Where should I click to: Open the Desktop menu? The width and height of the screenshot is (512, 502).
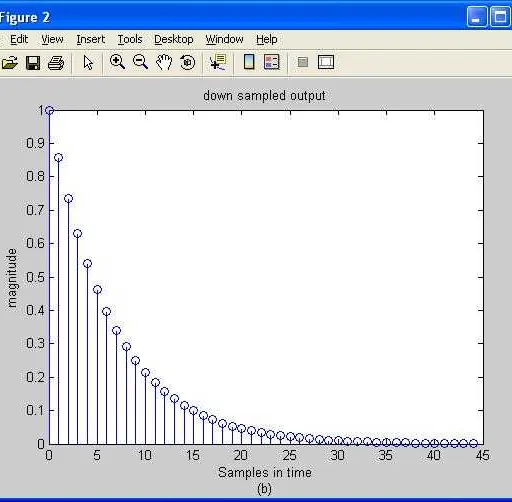pos(174,39)
